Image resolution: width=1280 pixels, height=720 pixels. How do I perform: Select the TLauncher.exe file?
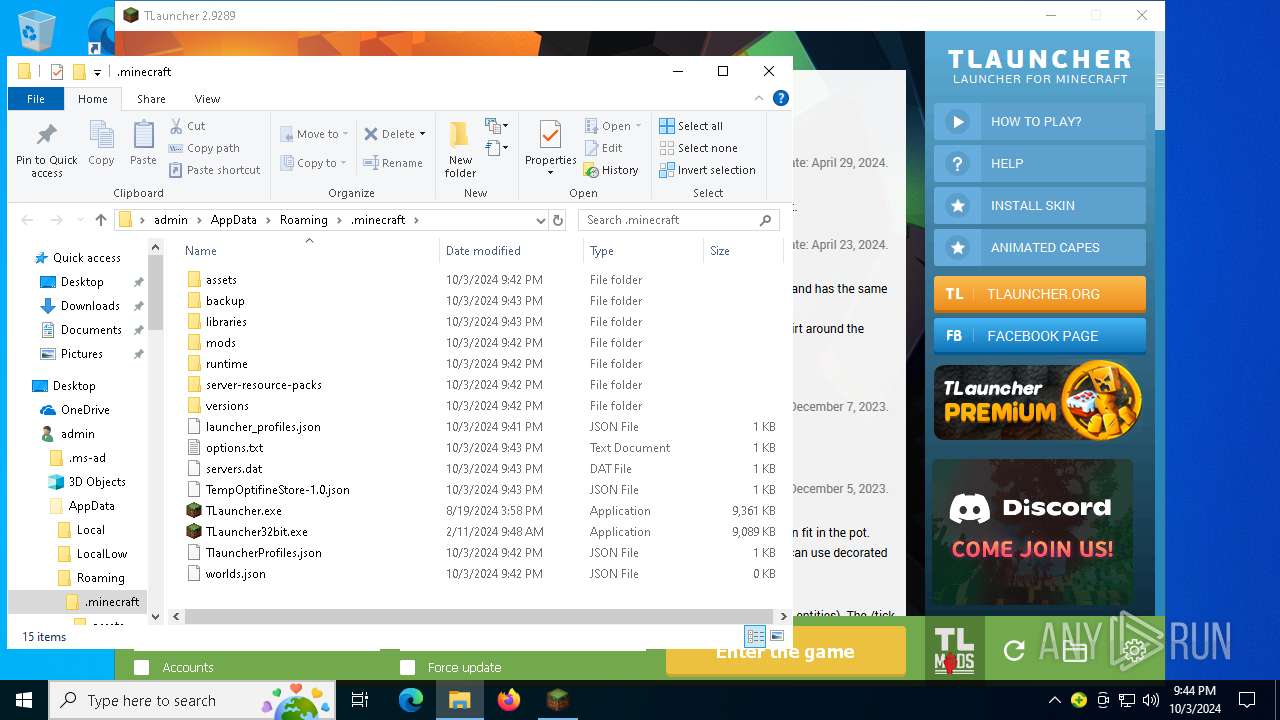click(244, 511)
